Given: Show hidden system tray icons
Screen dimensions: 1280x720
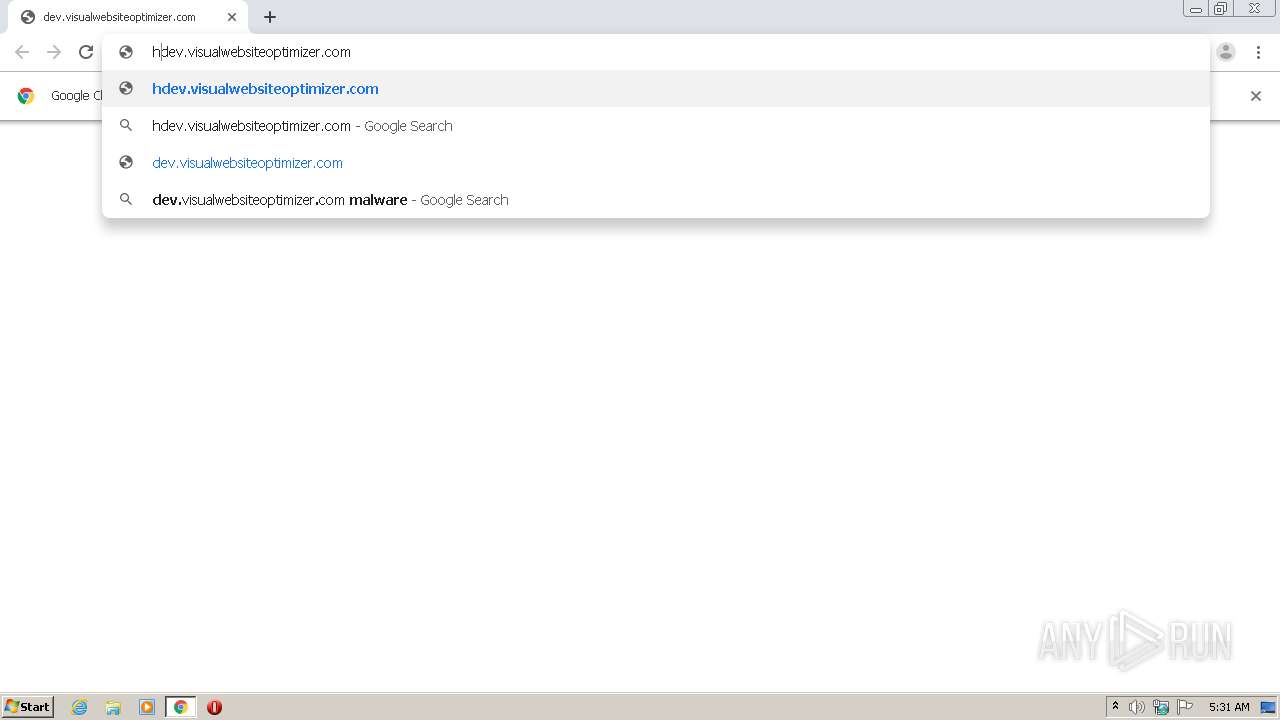Looking at the screenshot, I should click(1115, 707).
